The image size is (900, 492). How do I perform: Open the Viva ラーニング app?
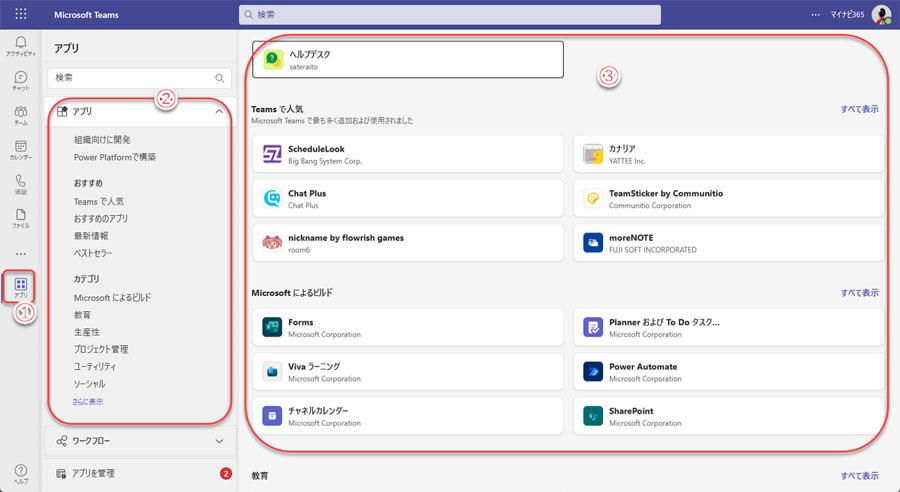click(x=408, y=371)
